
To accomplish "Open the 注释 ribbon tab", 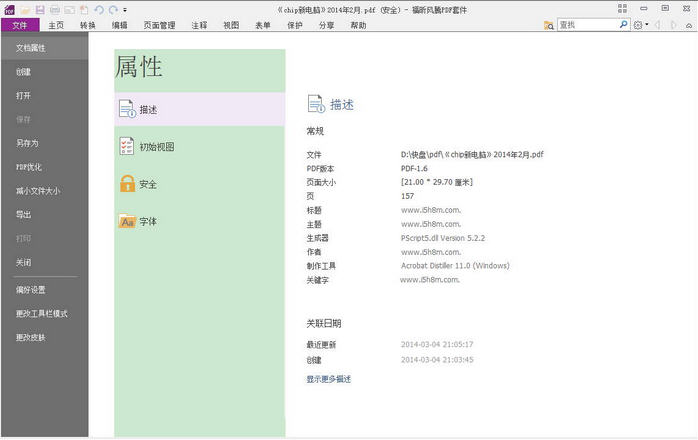I will click(199, 25).
